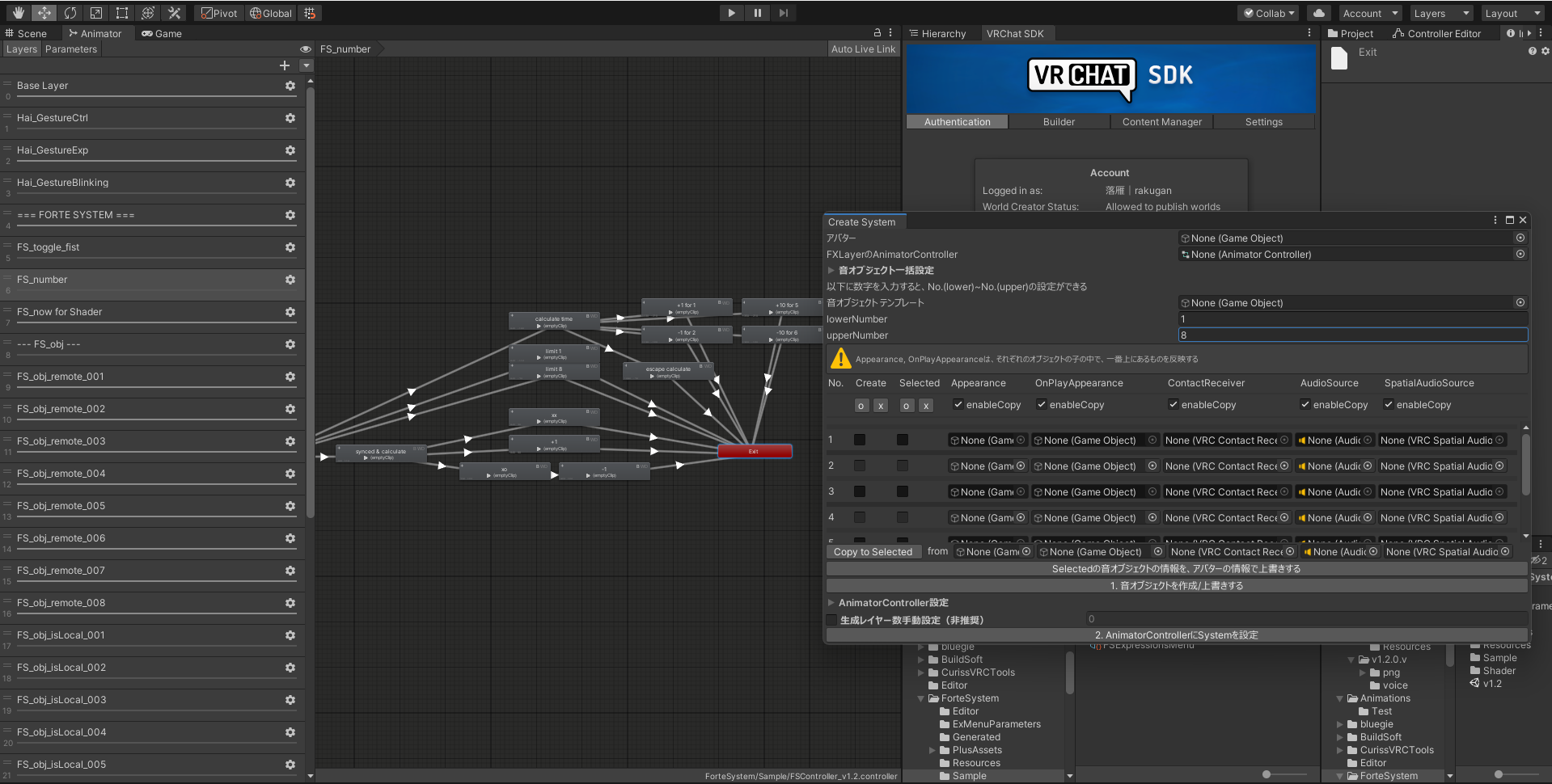Viewport: 1552px width, 784px height.
Task: Select the Scale tool
Action: [x=95, y=12]
